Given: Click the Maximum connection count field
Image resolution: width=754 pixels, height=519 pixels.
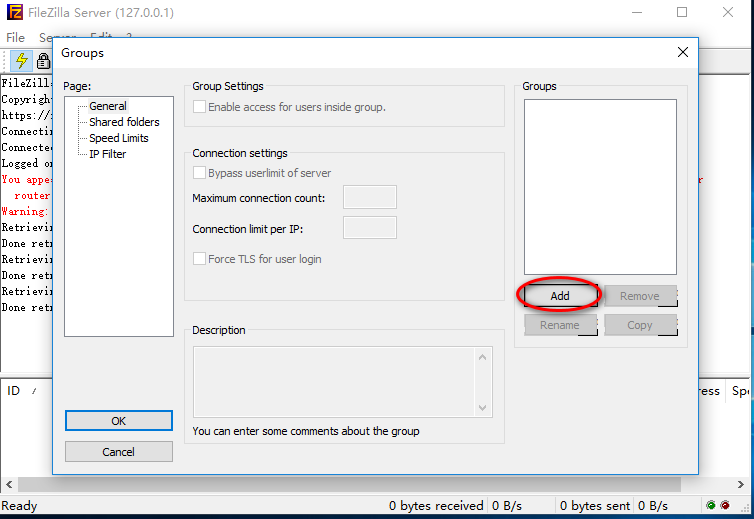Looking at the screenshot, I should tap(370, 197).
